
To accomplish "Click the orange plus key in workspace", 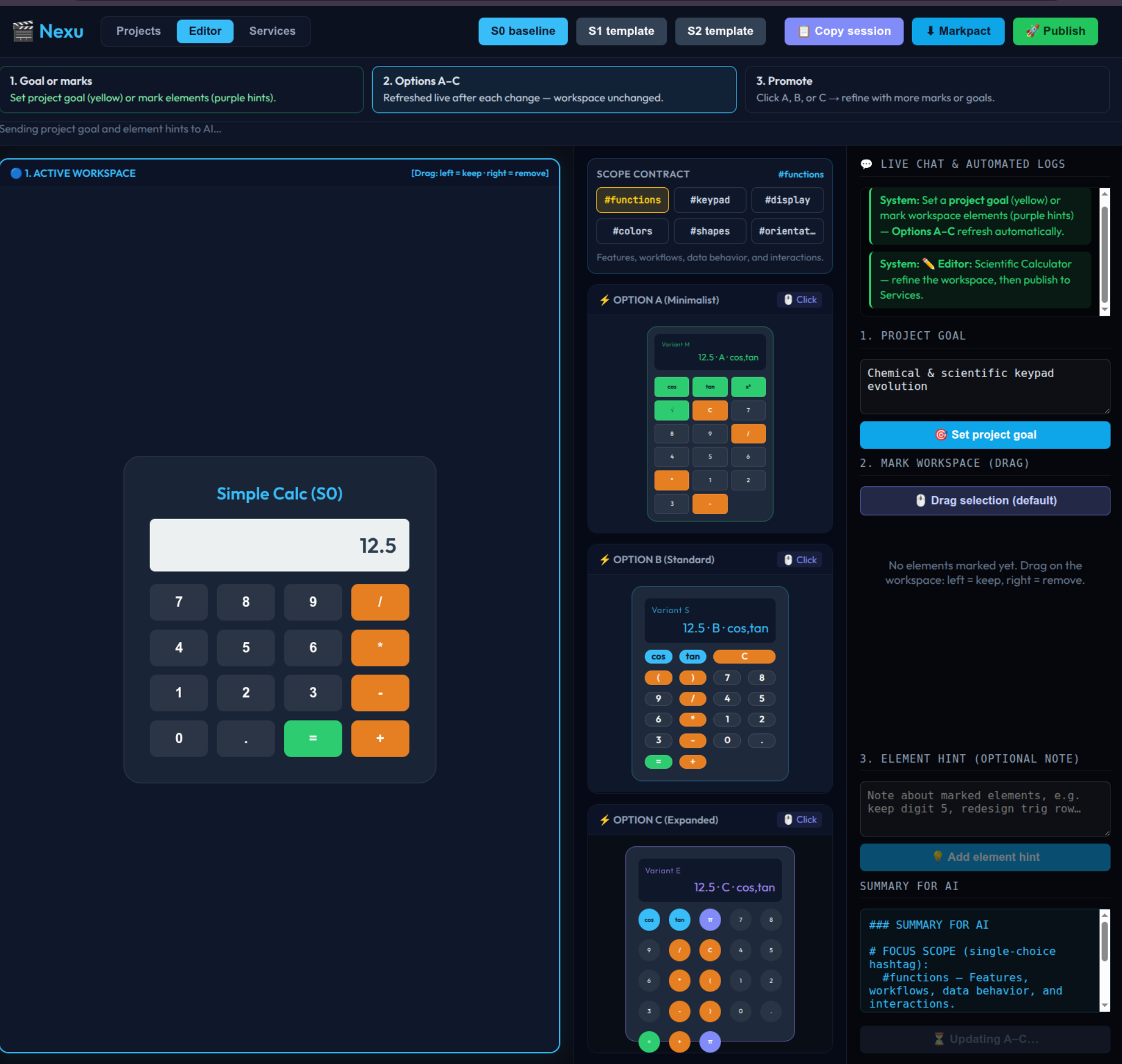I will point(380,738).
